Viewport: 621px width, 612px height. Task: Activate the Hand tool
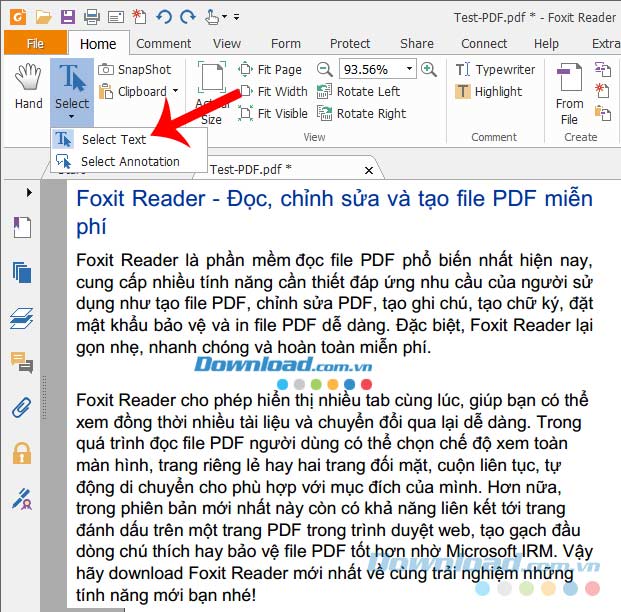point(29,87)
